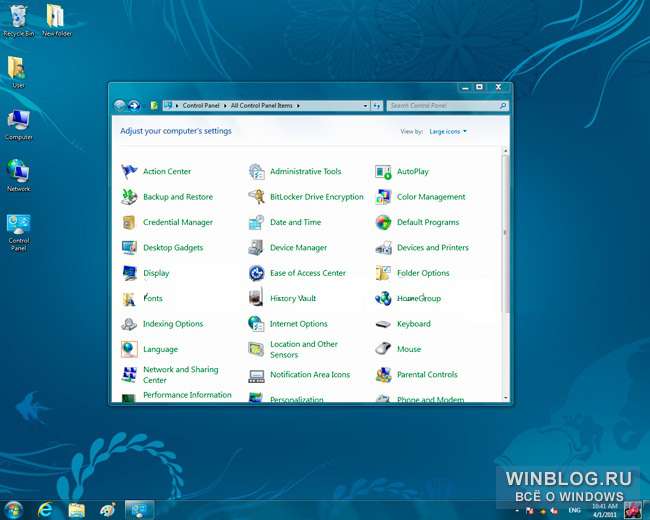
Task: Click the Administrative Tools link text
Action: click(x=306, y=171)
